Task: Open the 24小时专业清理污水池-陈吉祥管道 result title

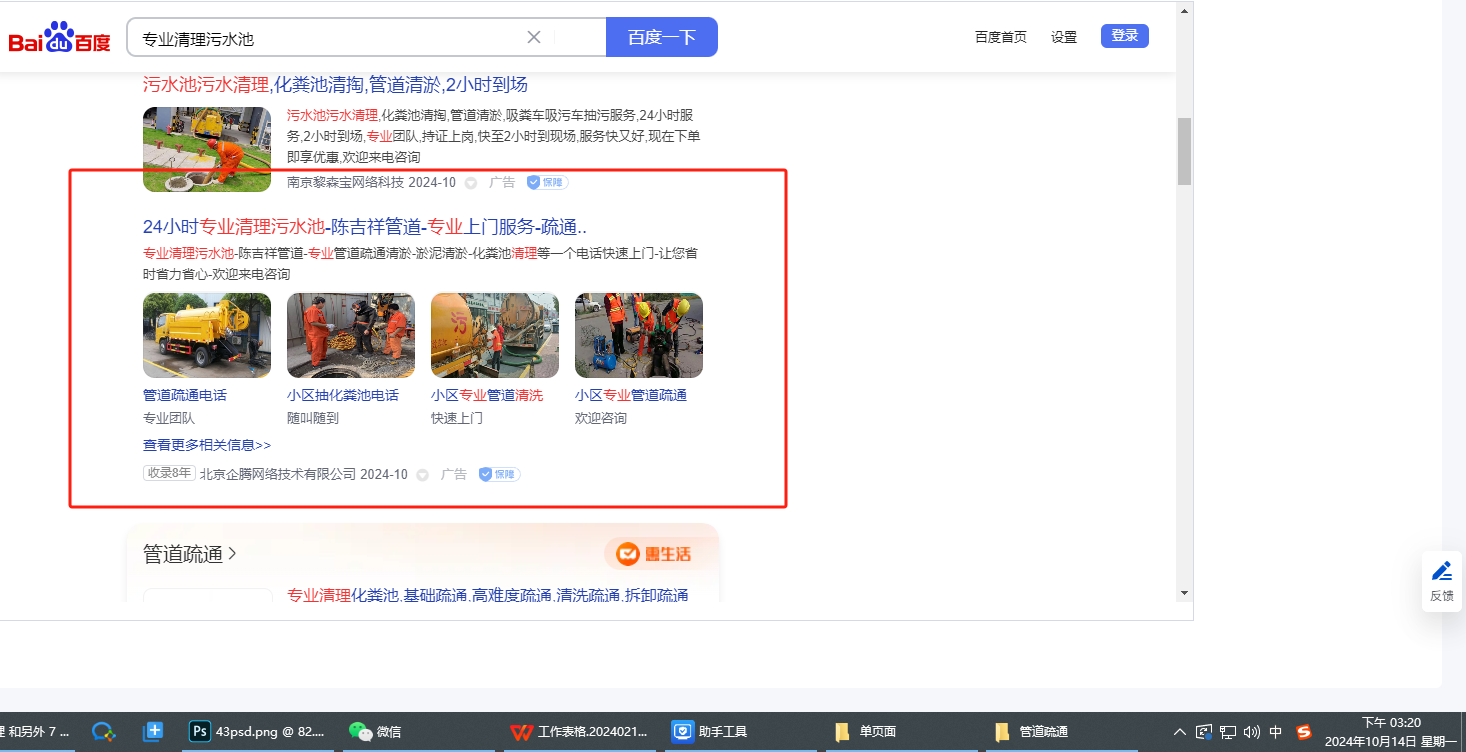Action: (x=365, y=226)
